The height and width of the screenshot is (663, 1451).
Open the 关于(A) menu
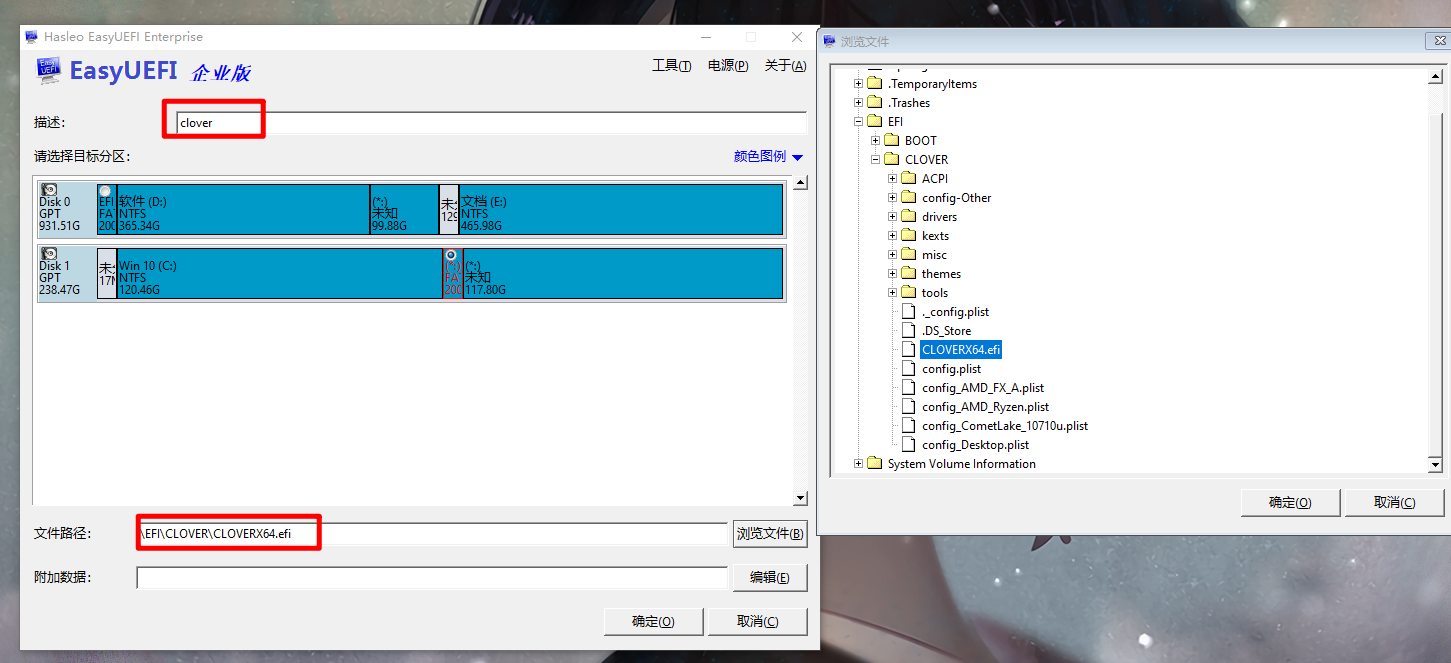coord(784,64)
